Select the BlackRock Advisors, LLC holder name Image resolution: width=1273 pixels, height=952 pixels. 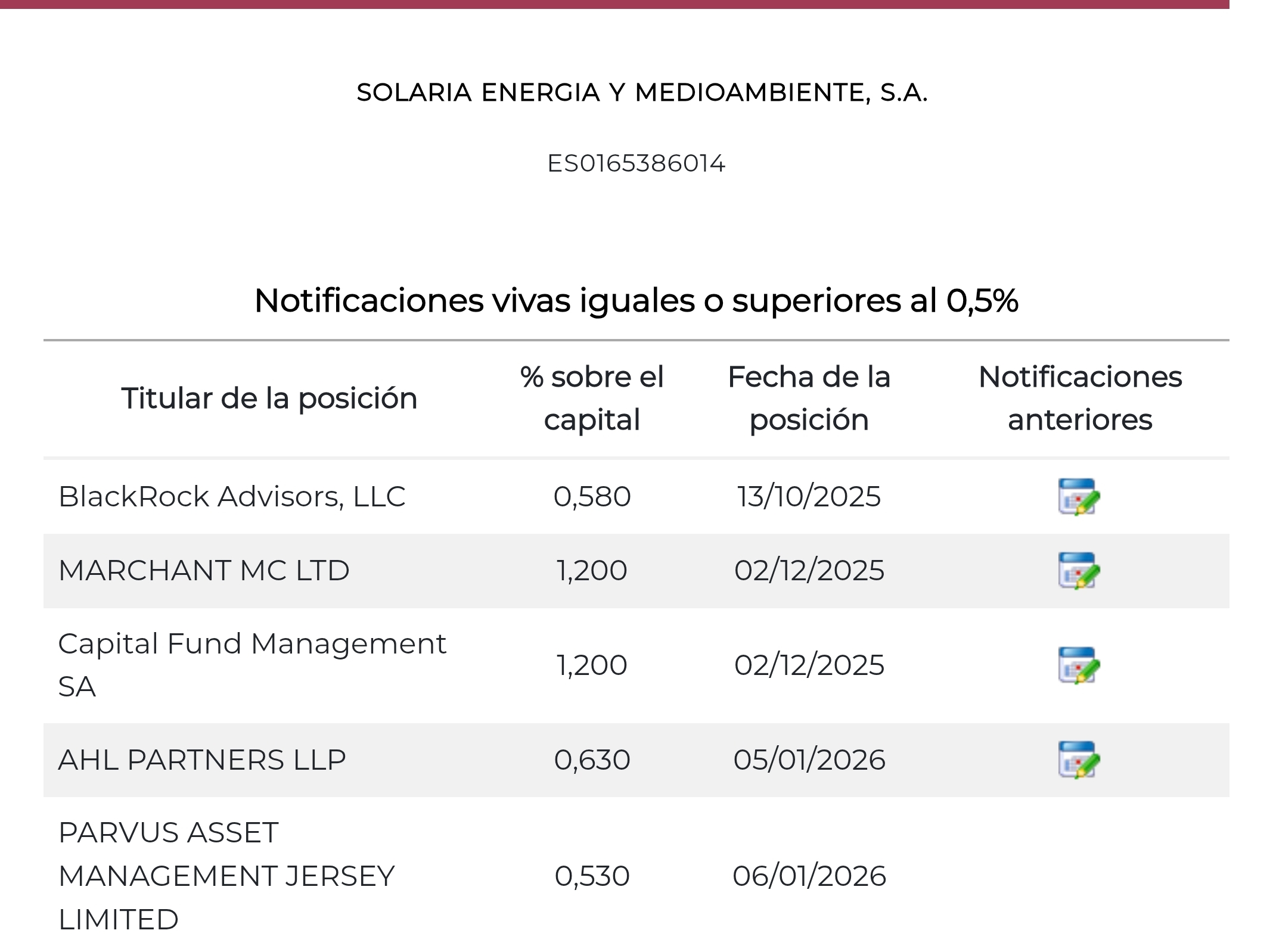(232, 496)
